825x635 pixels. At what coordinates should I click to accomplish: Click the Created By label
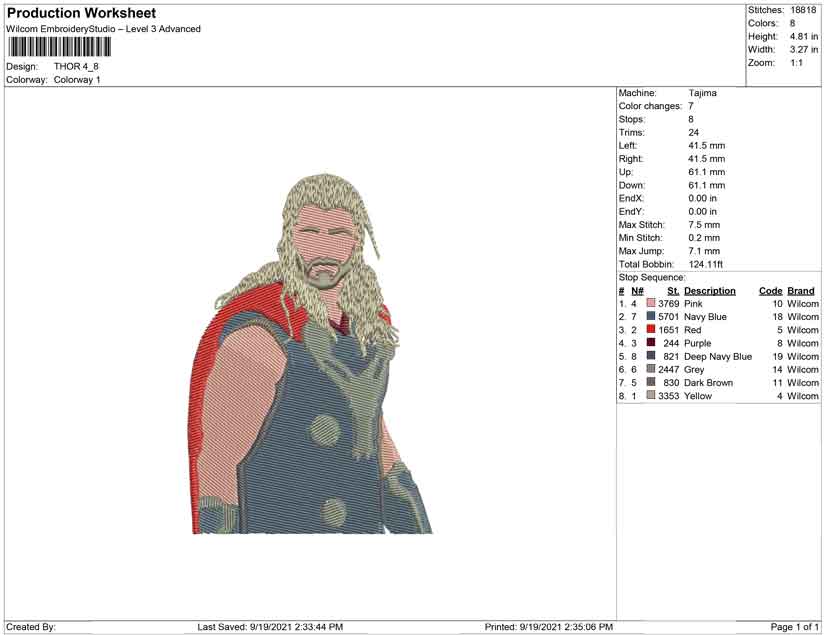point(31,627)
